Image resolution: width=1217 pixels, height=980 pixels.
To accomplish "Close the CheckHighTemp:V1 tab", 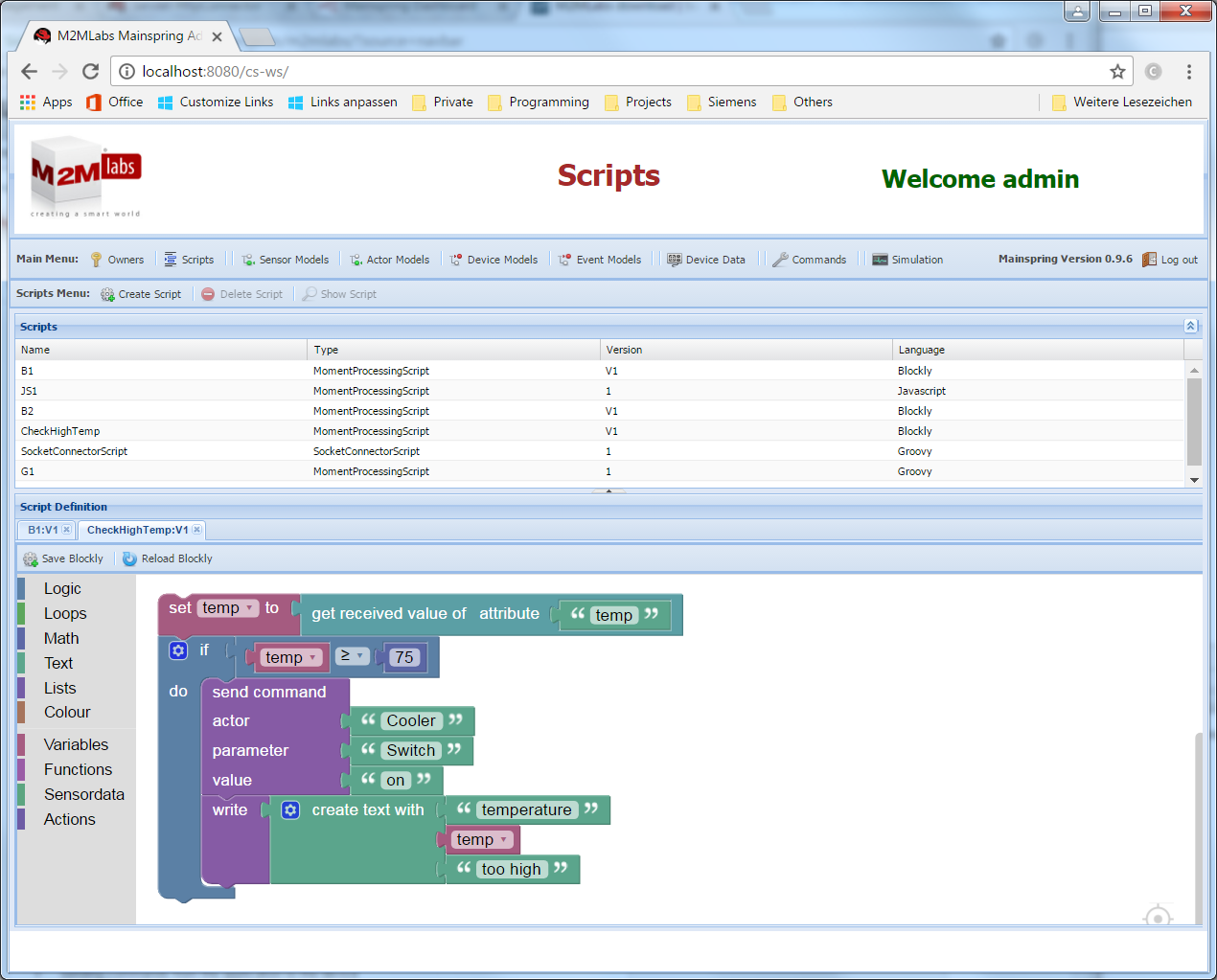I will coord(196,529).
